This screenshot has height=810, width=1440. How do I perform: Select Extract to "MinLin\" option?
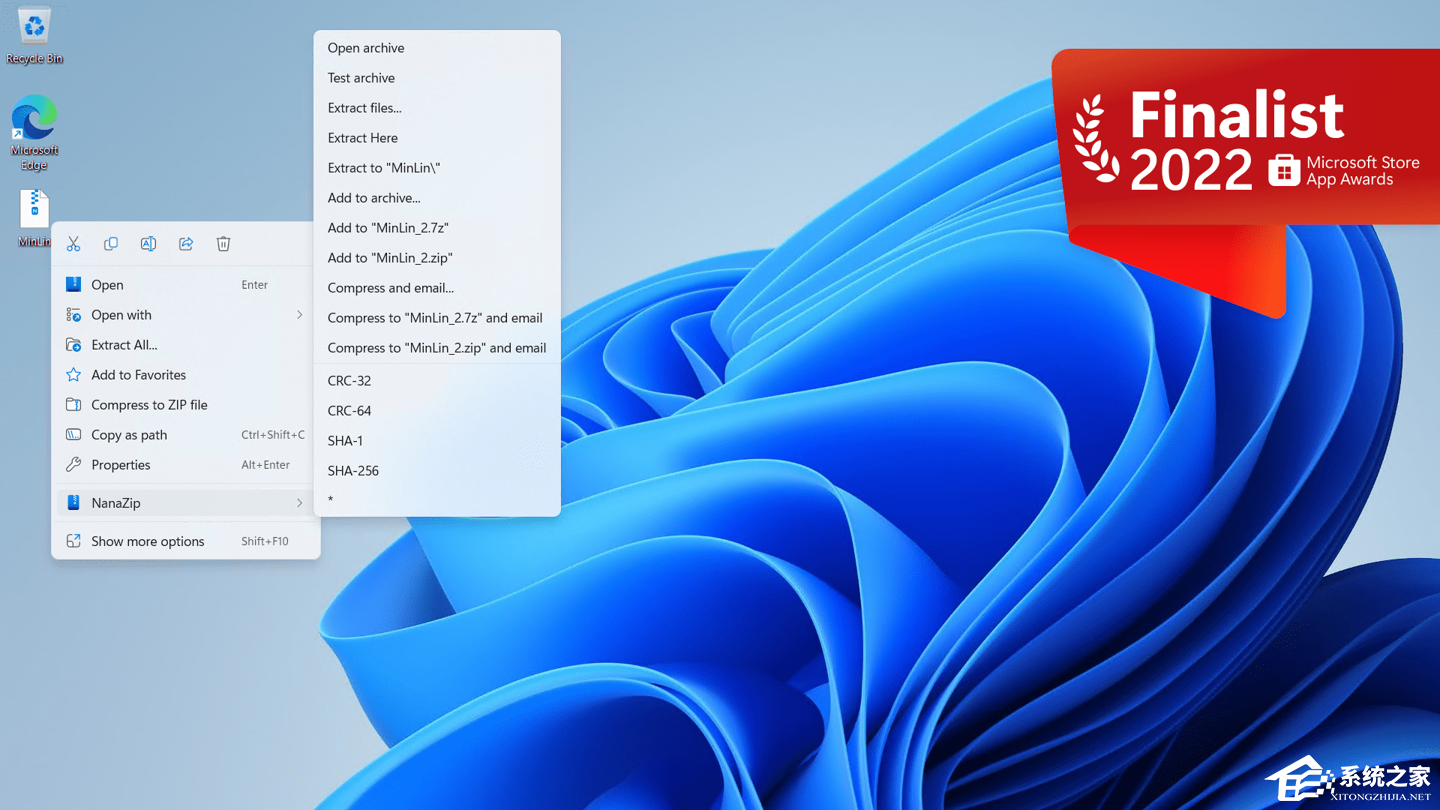(x=437, y=168)
